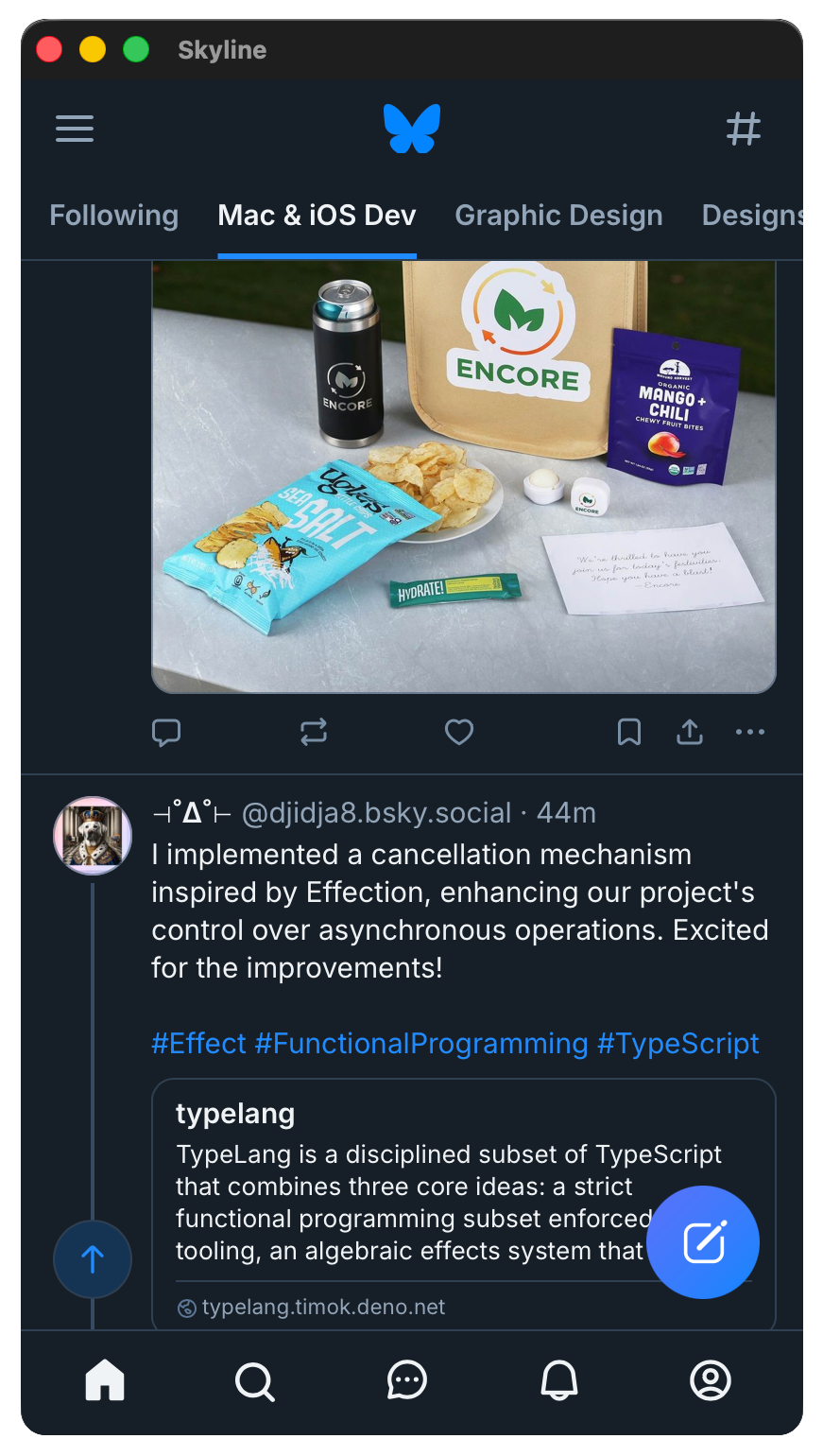View the Notifications bell

(x=559, y=1380)
